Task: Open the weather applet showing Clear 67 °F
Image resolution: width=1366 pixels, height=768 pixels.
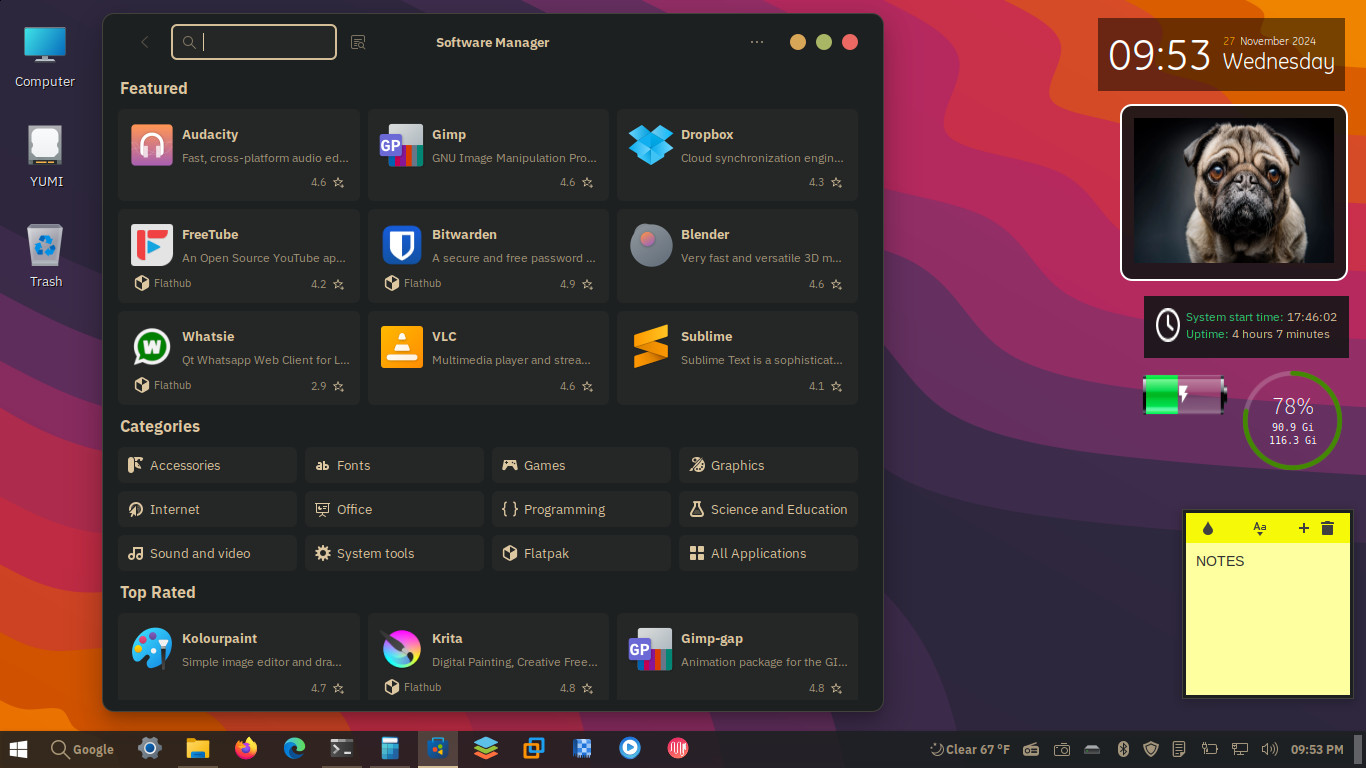Action: coord(970,749)
